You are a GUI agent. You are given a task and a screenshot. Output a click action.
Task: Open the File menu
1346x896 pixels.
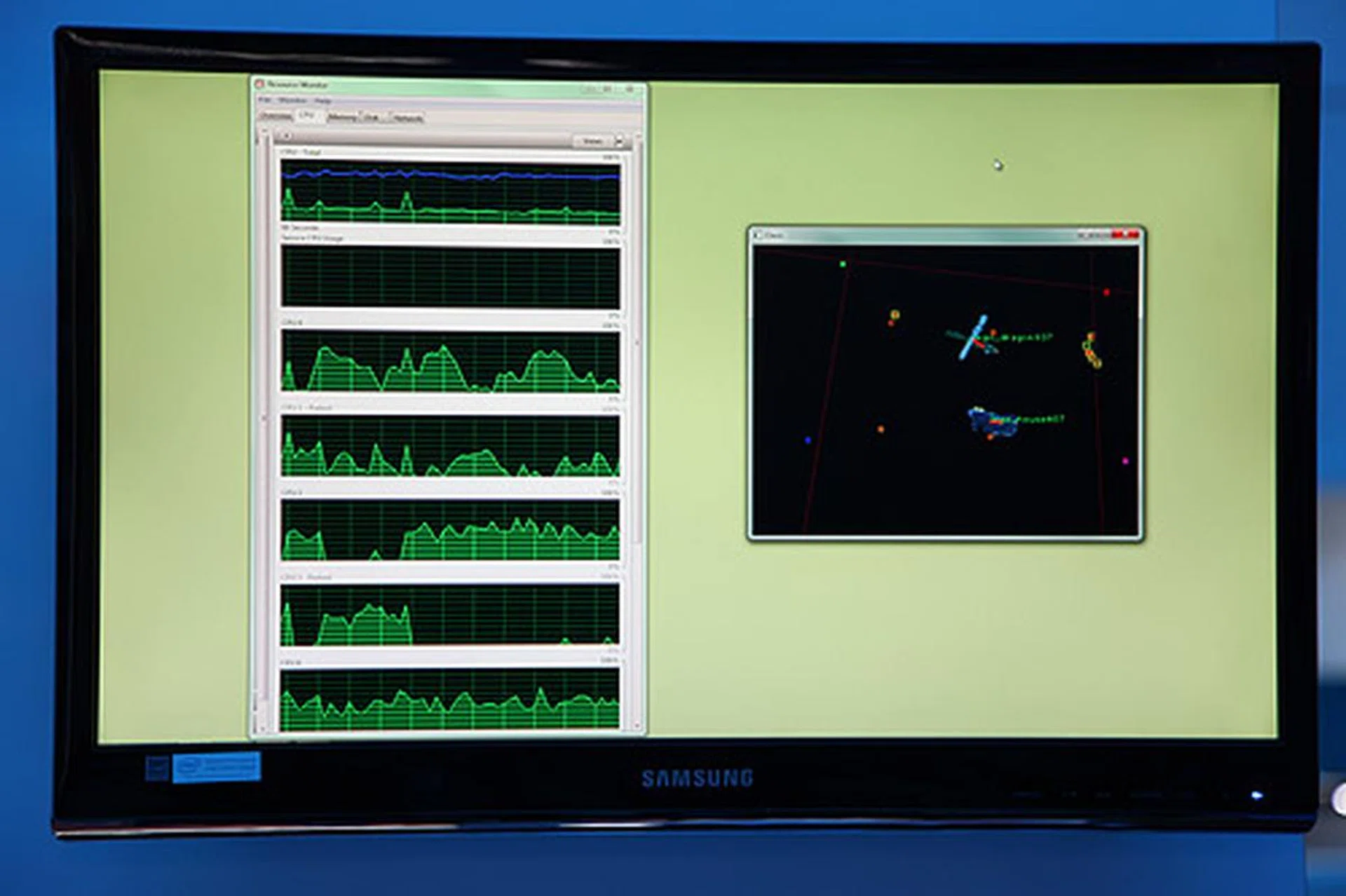pyautogui.click(x=265, y=100)
